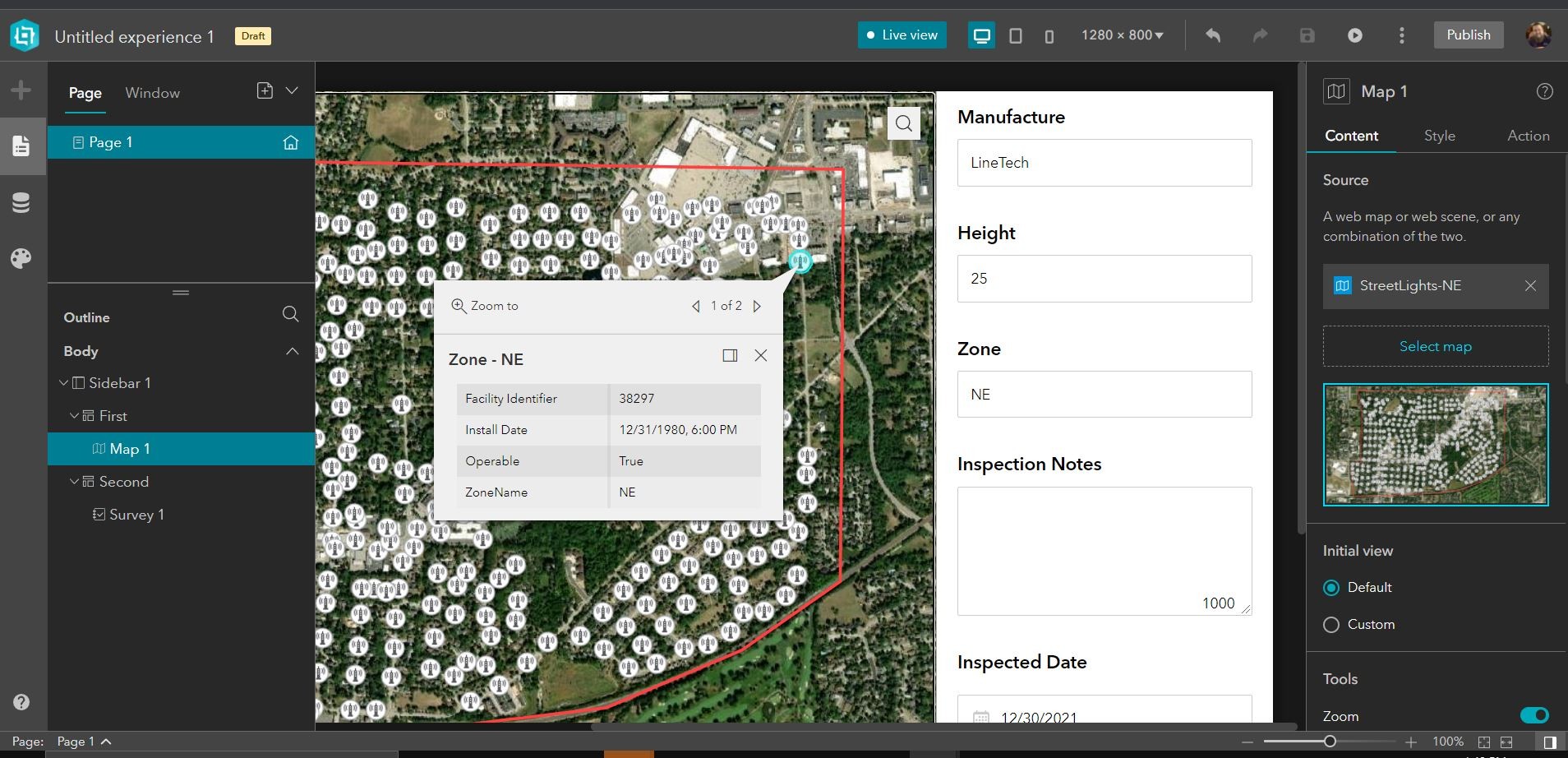1568x758 pixels.
Task: Add a new page
Action: [265, 91]
